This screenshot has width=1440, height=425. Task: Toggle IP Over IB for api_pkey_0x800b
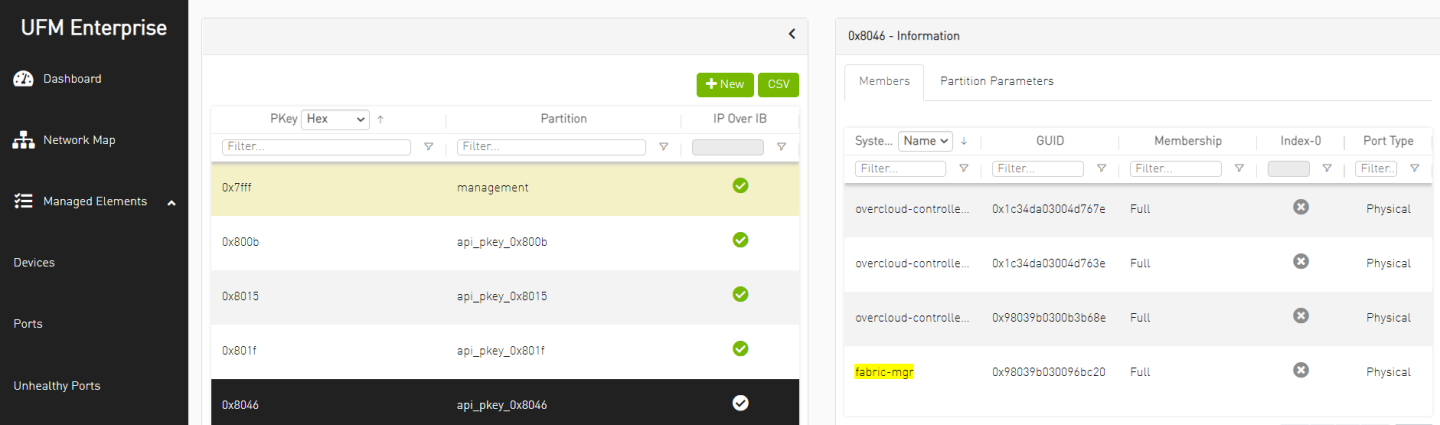coord(740,240)
